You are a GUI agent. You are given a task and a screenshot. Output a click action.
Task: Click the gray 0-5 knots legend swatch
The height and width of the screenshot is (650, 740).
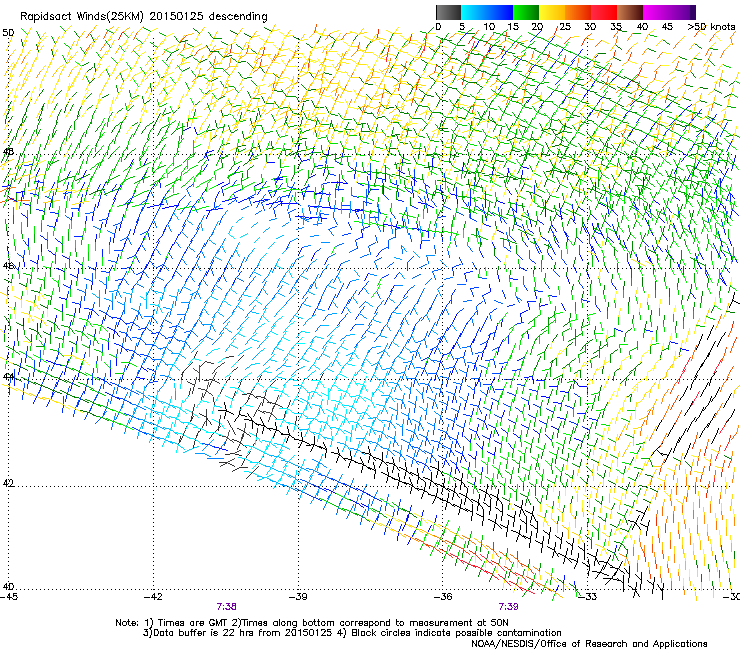coord(448,12)
